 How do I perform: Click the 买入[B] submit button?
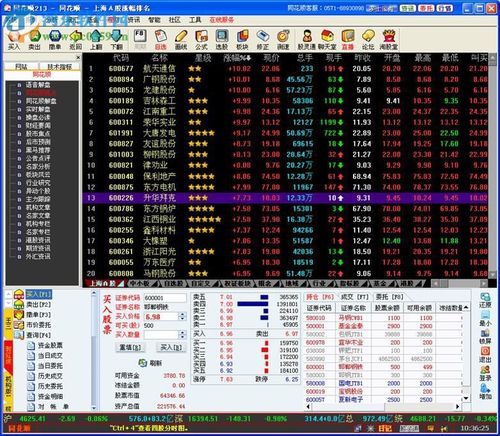[171, 347]
